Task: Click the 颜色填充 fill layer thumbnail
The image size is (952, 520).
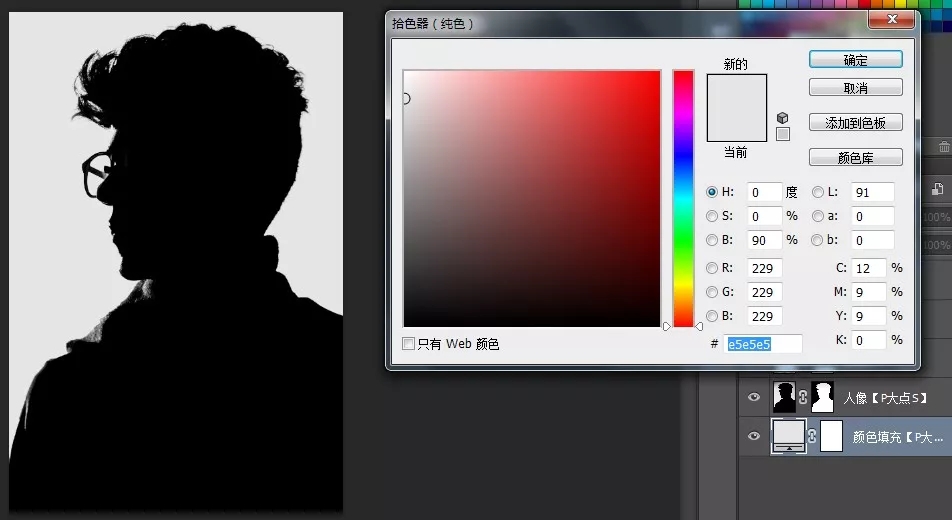Action: coord(789,436)
